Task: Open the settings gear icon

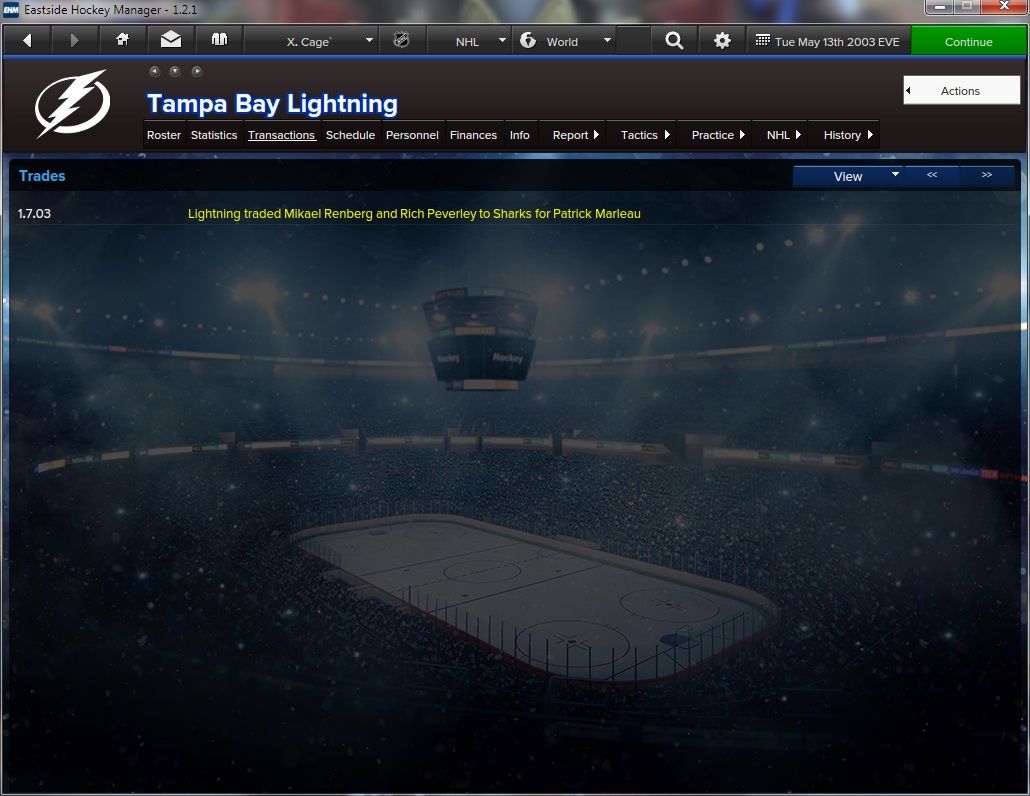Action: tap(722, 41)
